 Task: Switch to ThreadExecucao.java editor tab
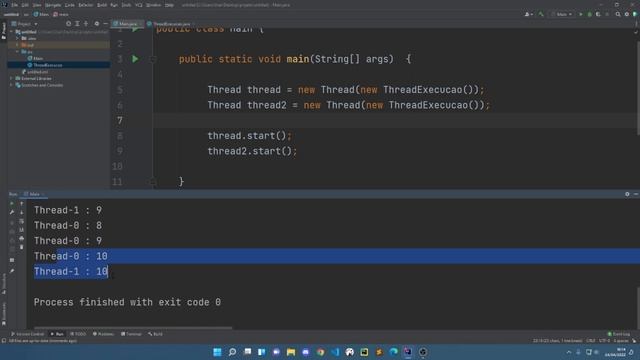tap(171, 24)
